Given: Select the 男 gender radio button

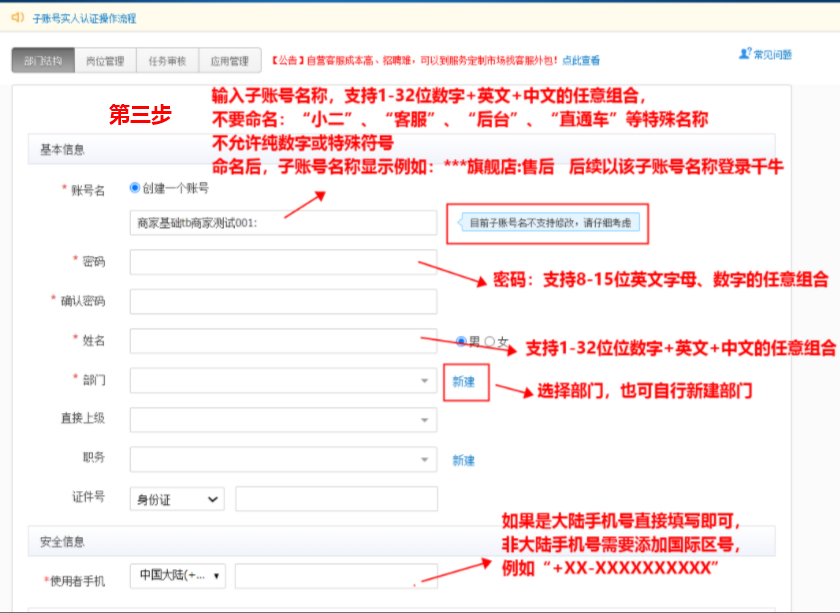Looking at the screenshot, I should point(461,341).
